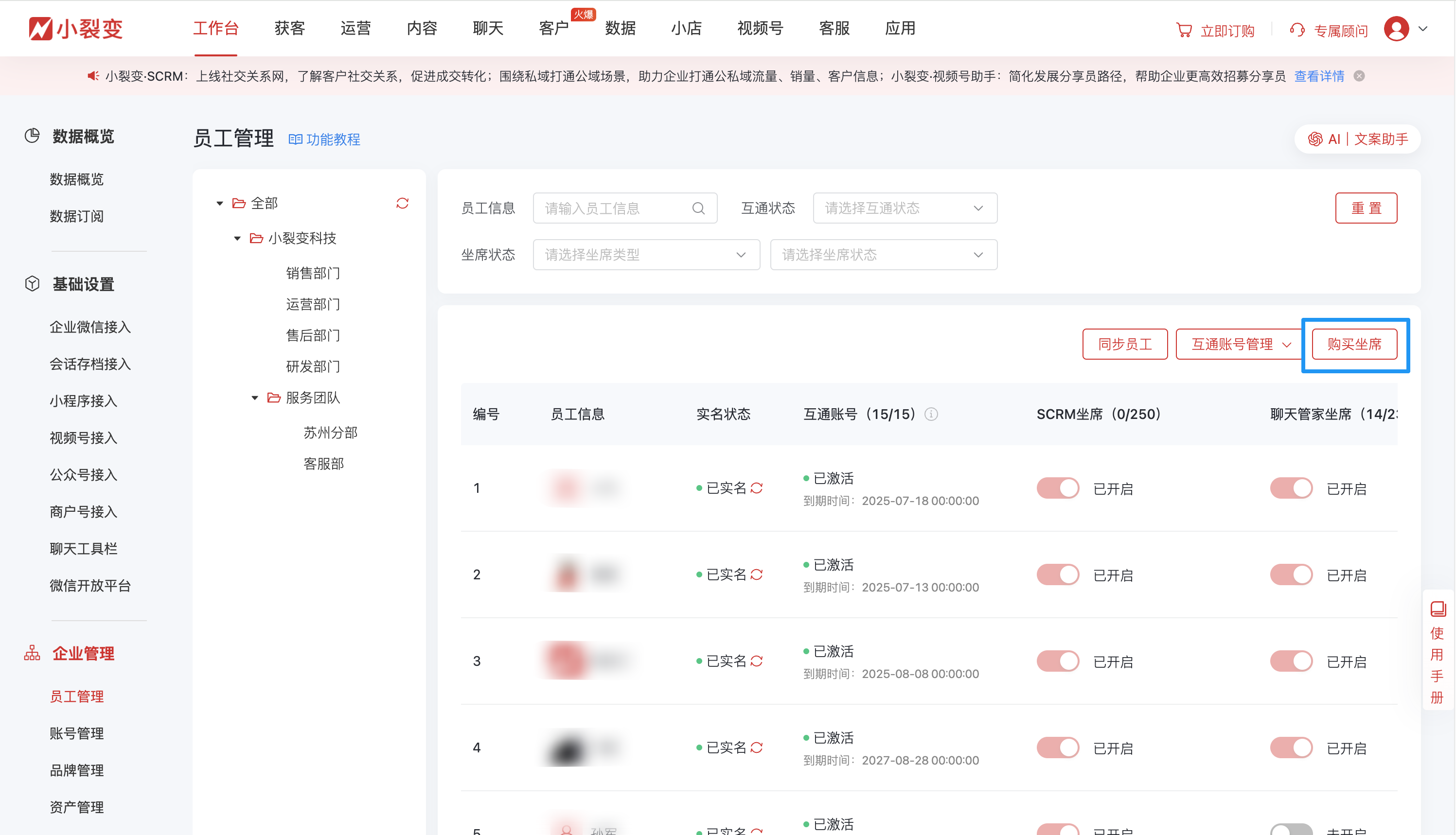Open user avatar profile
Image resolution: width=1456 pixels, height=835 pixels.
coord(1396,29)
